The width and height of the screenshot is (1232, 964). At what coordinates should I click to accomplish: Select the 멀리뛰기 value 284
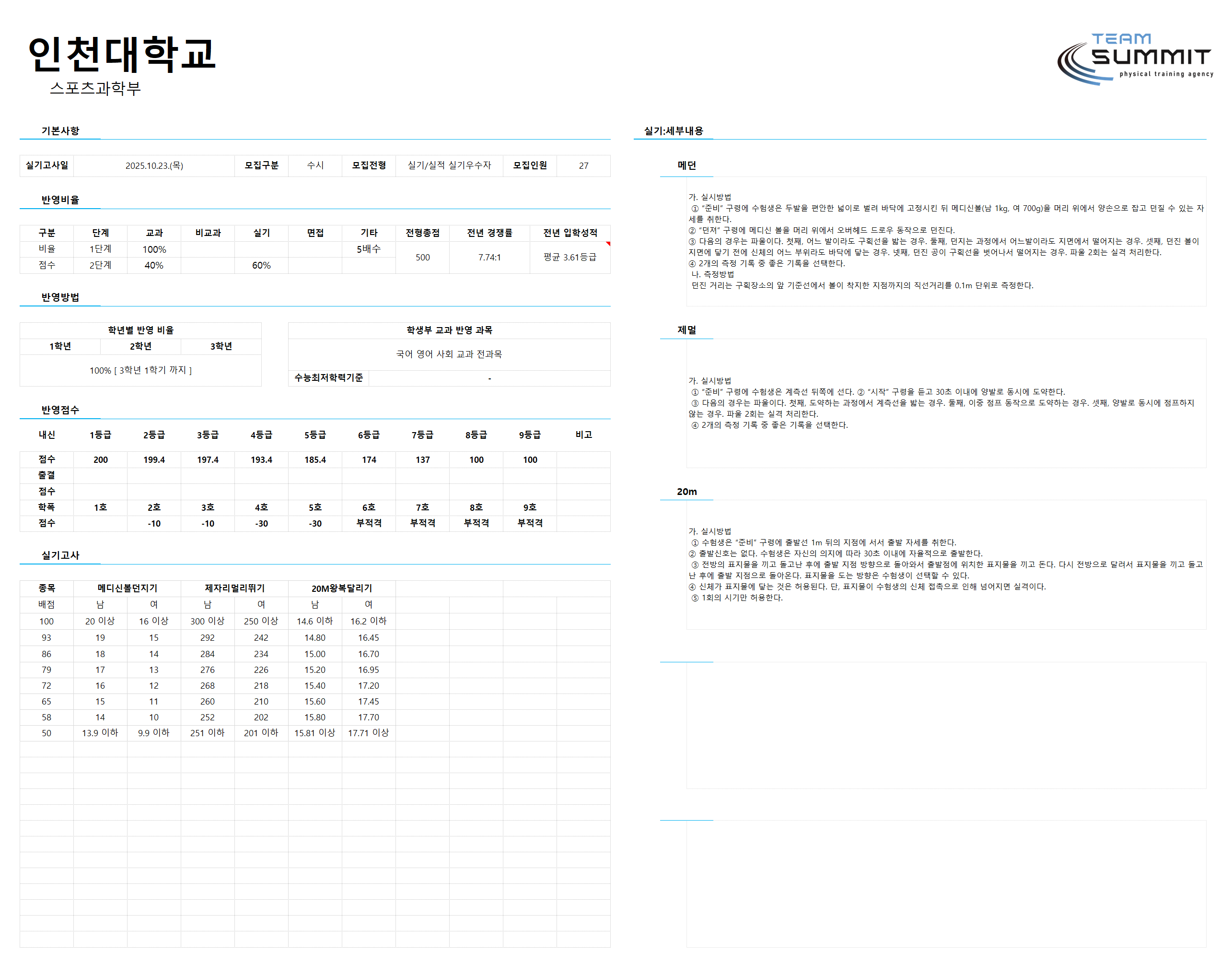pyautogui.click(x=208, y=654)
